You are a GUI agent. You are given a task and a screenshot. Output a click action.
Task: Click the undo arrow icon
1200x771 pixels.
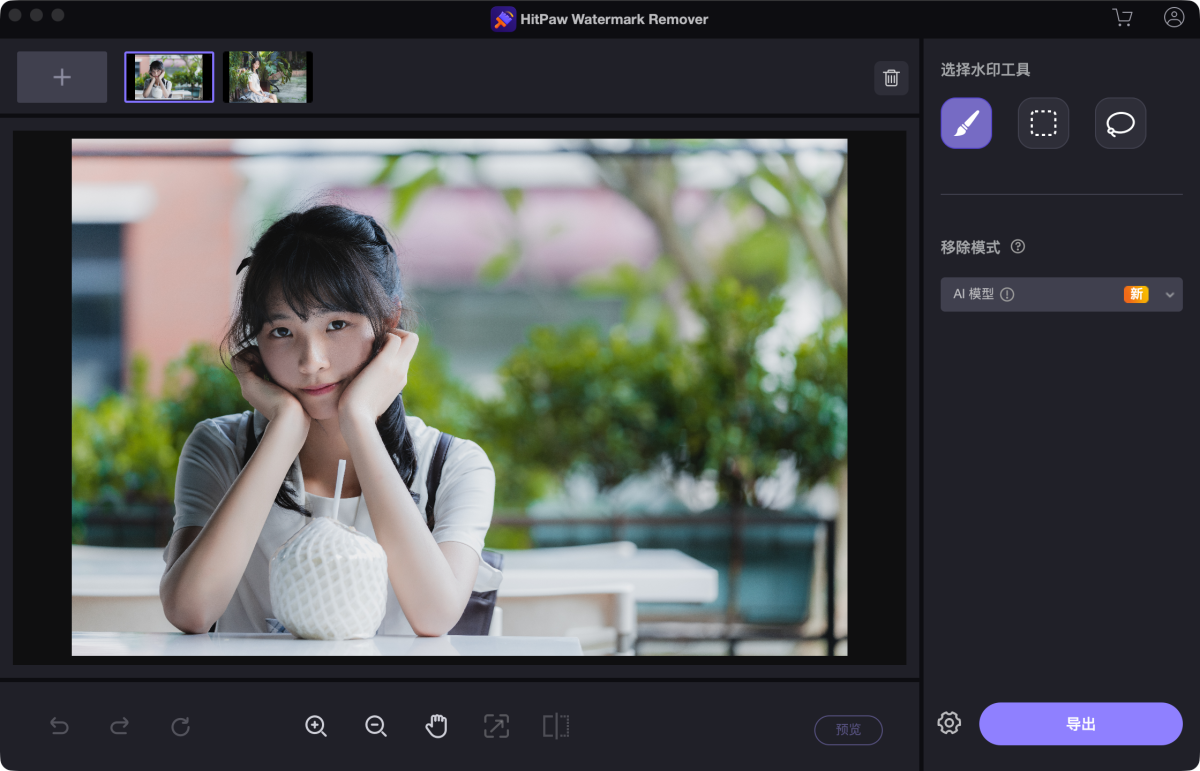(x=60, y=727)
